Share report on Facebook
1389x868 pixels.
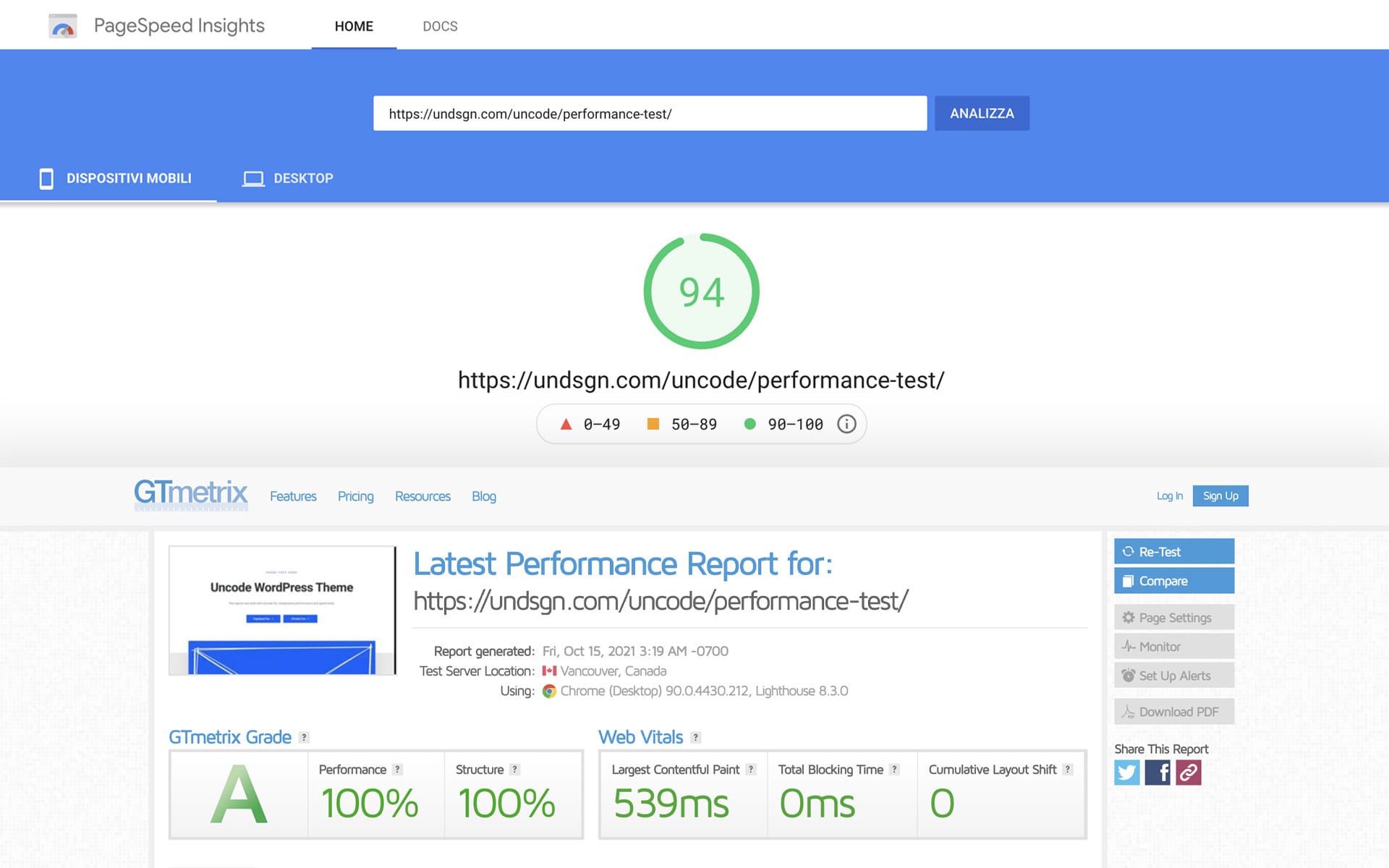click(1157, 773)
